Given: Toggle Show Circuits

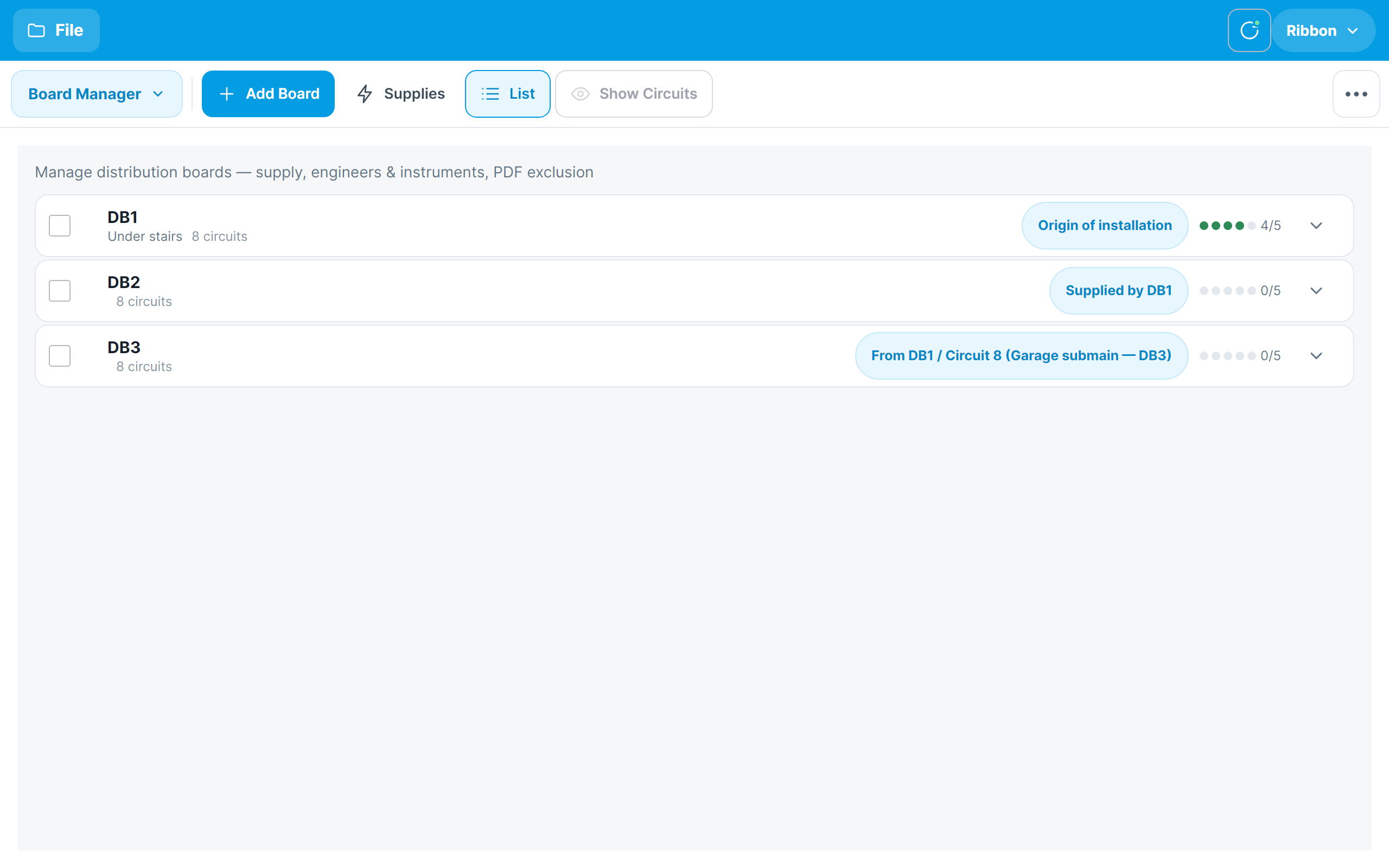Looking at the screenshot, I should 634,93.
